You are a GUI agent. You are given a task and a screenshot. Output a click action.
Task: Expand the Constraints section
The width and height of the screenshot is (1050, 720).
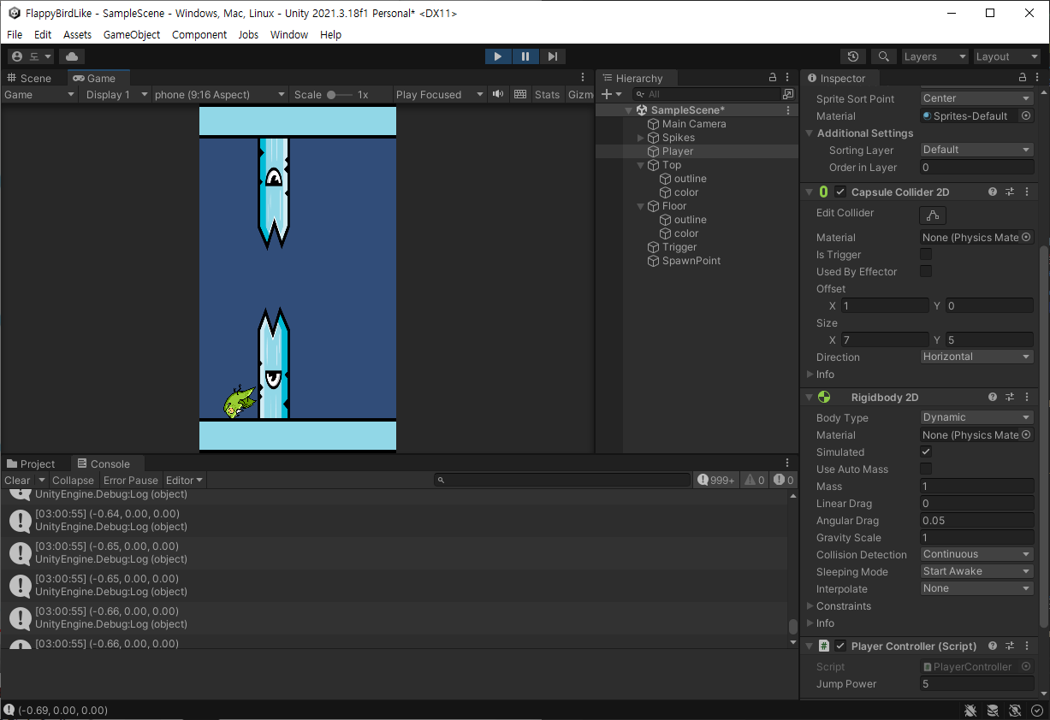(810, 606)
